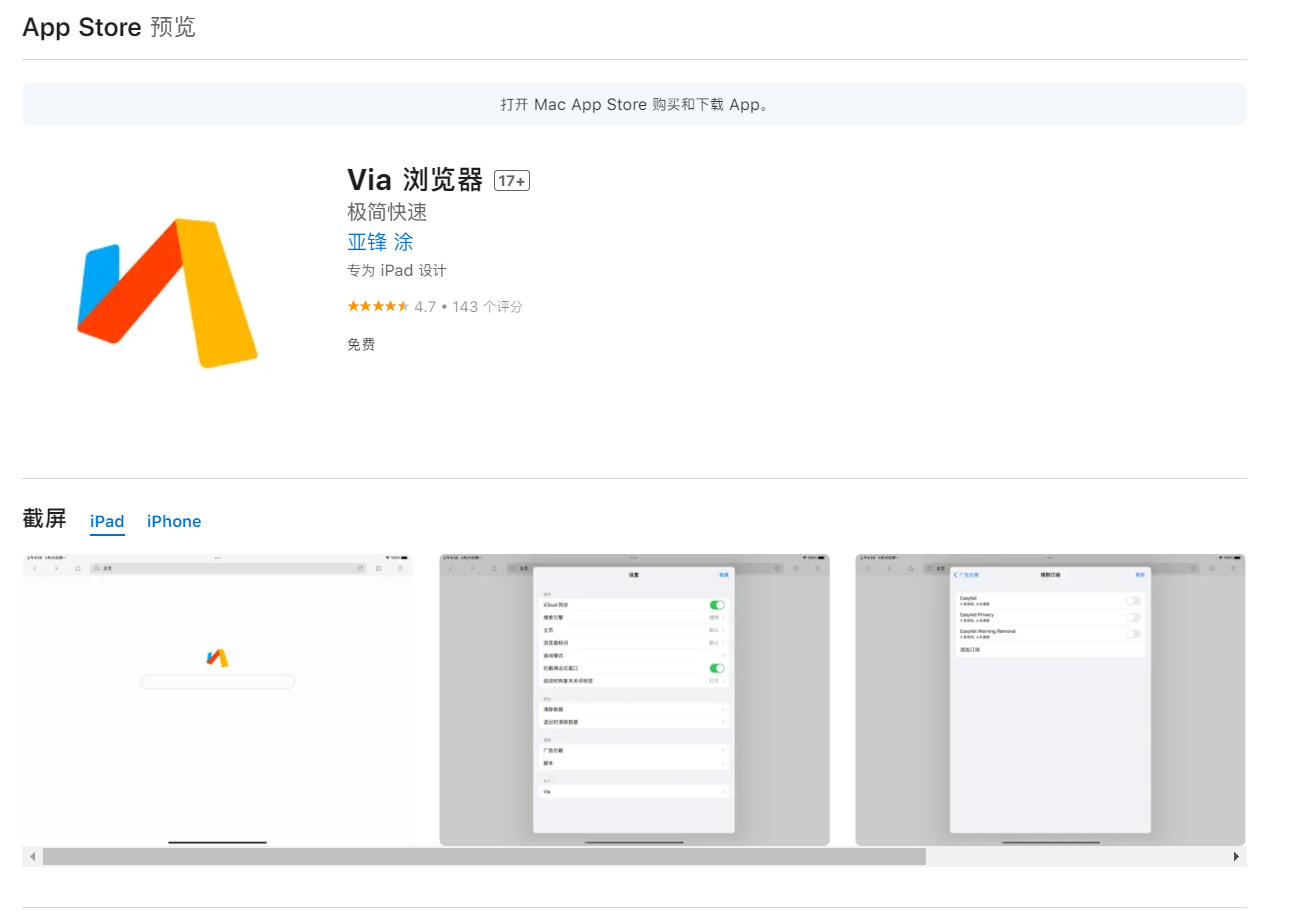Click the star rating icons
The width and height of the screenshot is (1314, 921).
(x=377, y=307)
